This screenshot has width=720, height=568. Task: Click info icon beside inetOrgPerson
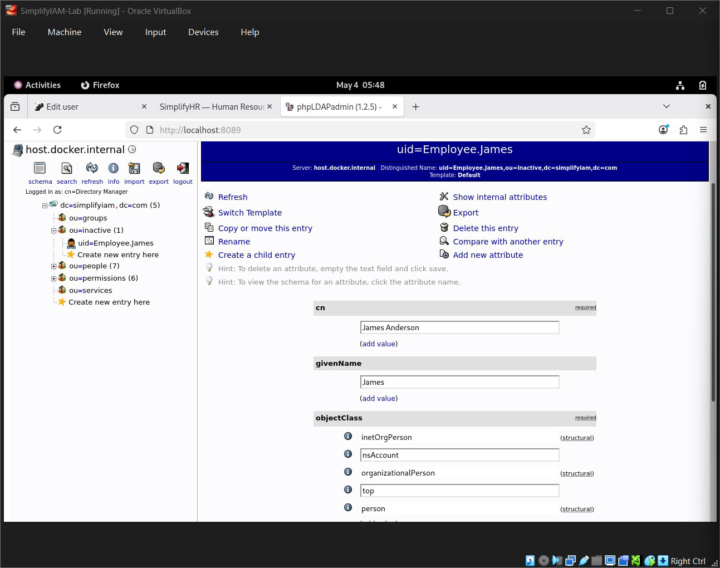click(348, 436)
